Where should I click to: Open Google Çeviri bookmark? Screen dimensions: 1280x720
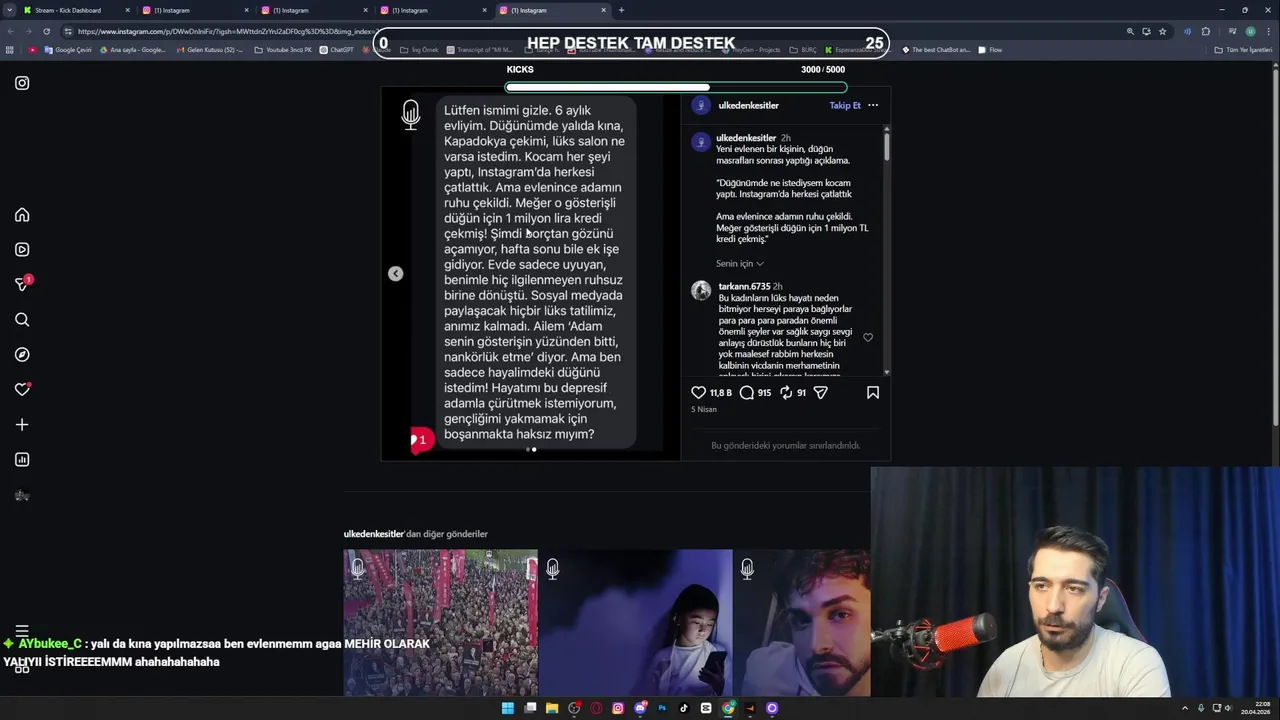pos(67,49)
